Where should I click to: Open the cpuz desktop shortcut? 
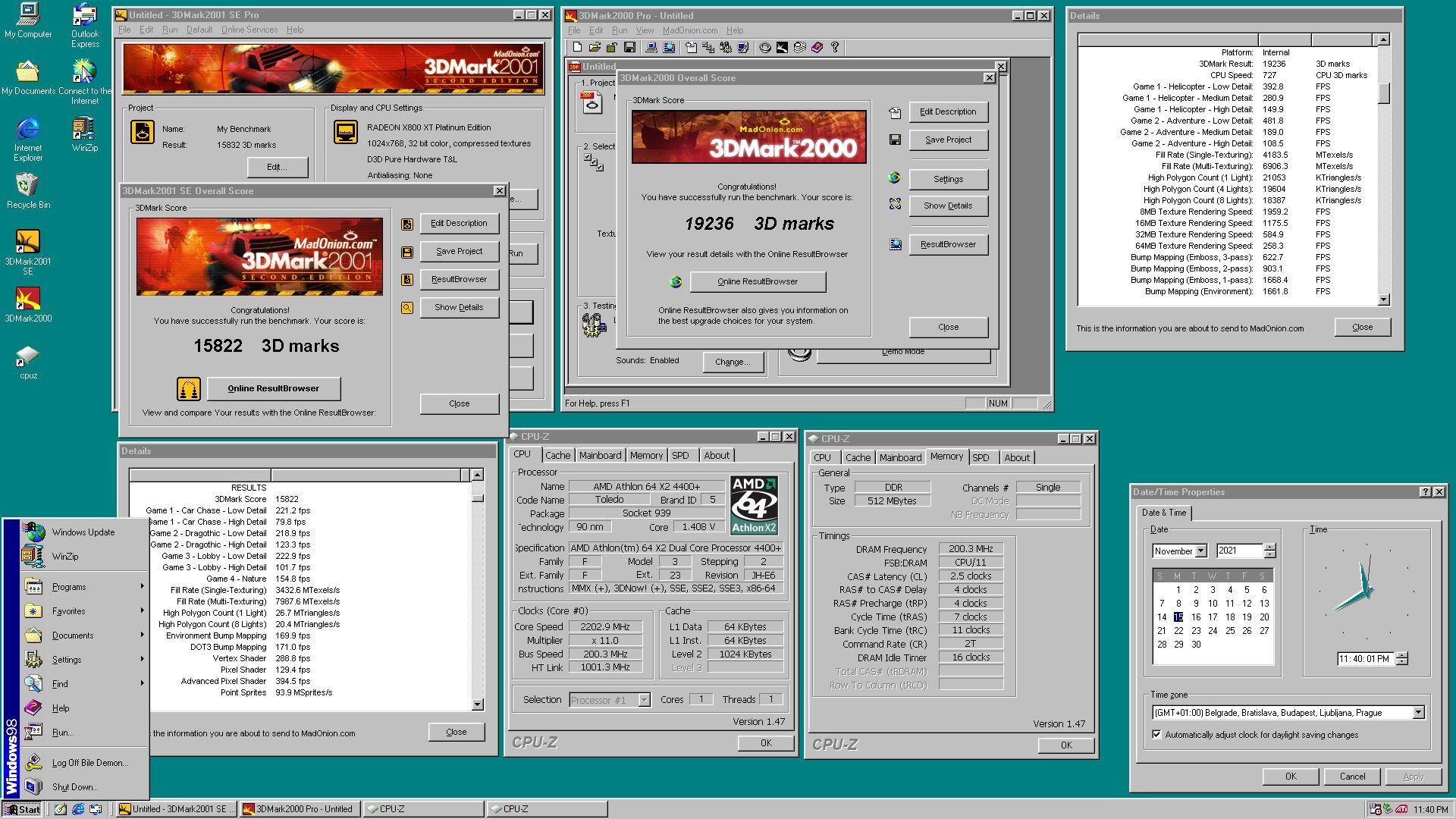[x=28, y=362]
